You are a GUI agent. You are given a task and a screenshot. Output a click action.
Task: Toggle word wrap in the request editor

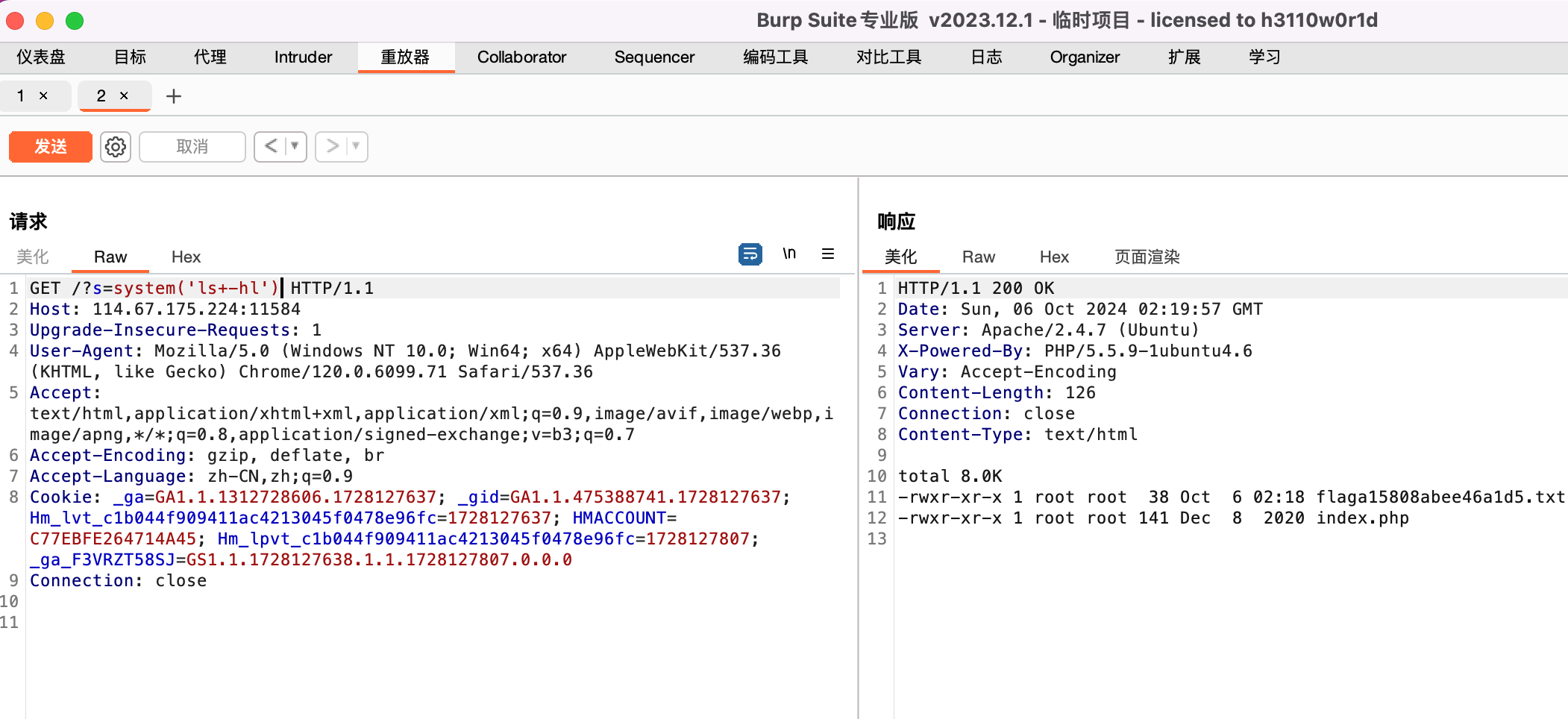tap(750, 254)
